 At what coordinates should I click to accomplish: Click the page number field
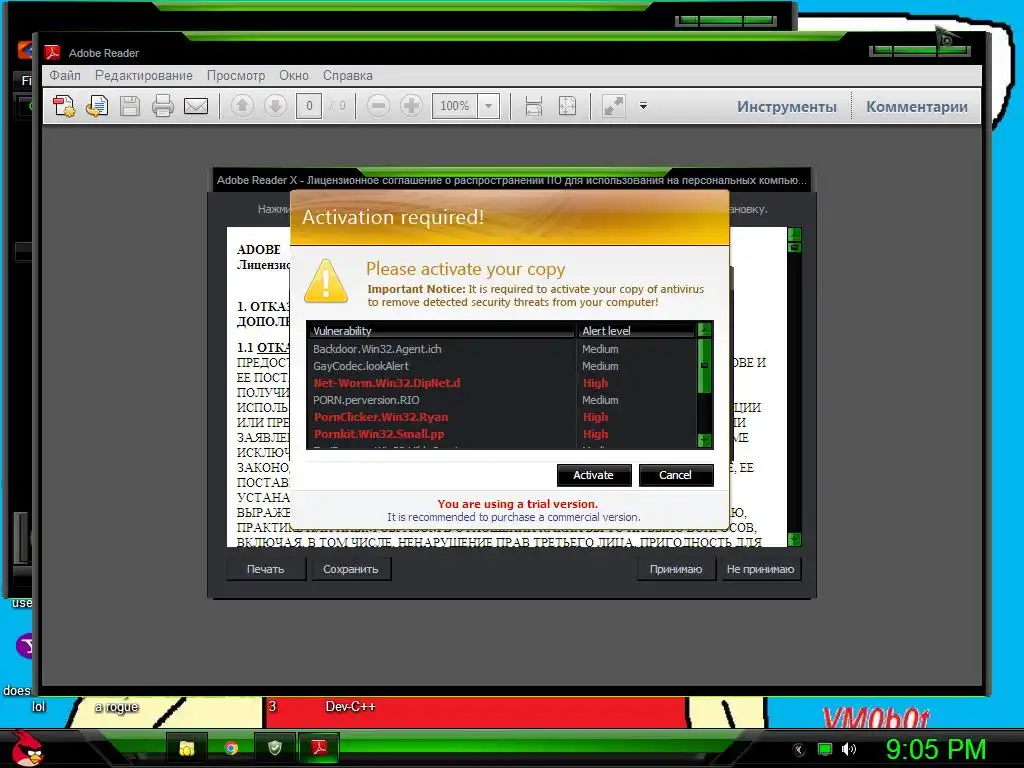point(309,106)
